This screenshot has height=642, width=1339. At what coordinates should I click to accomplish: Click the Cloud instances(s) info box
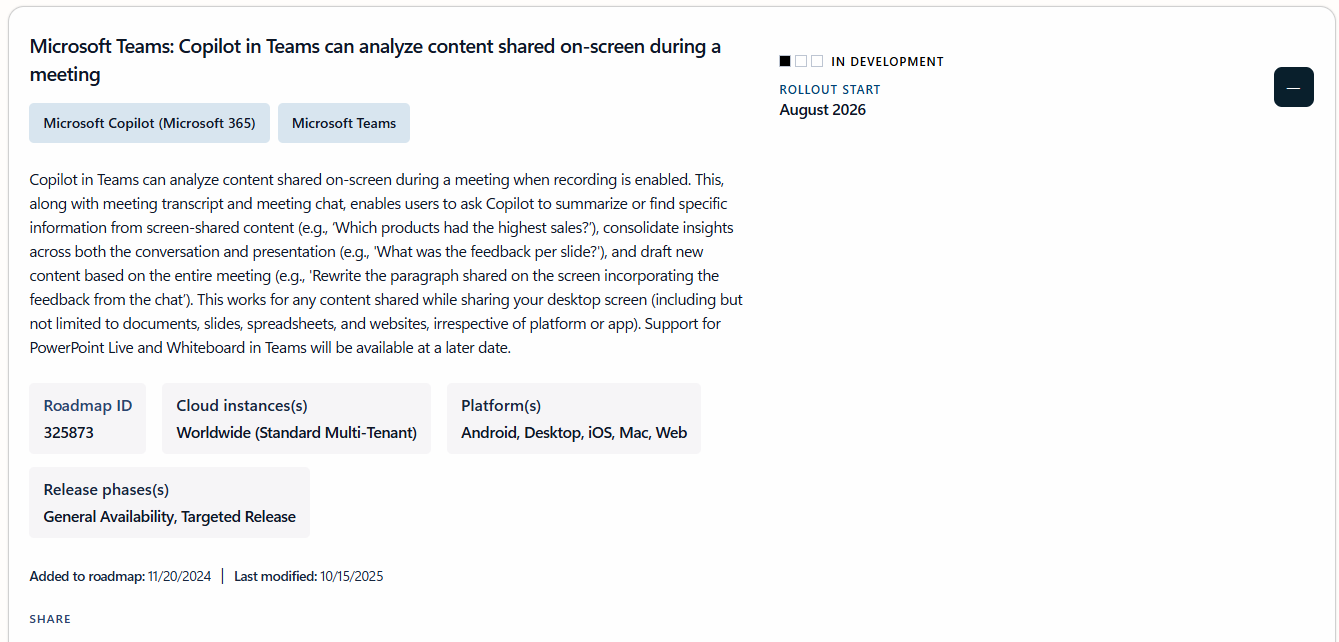296,418
